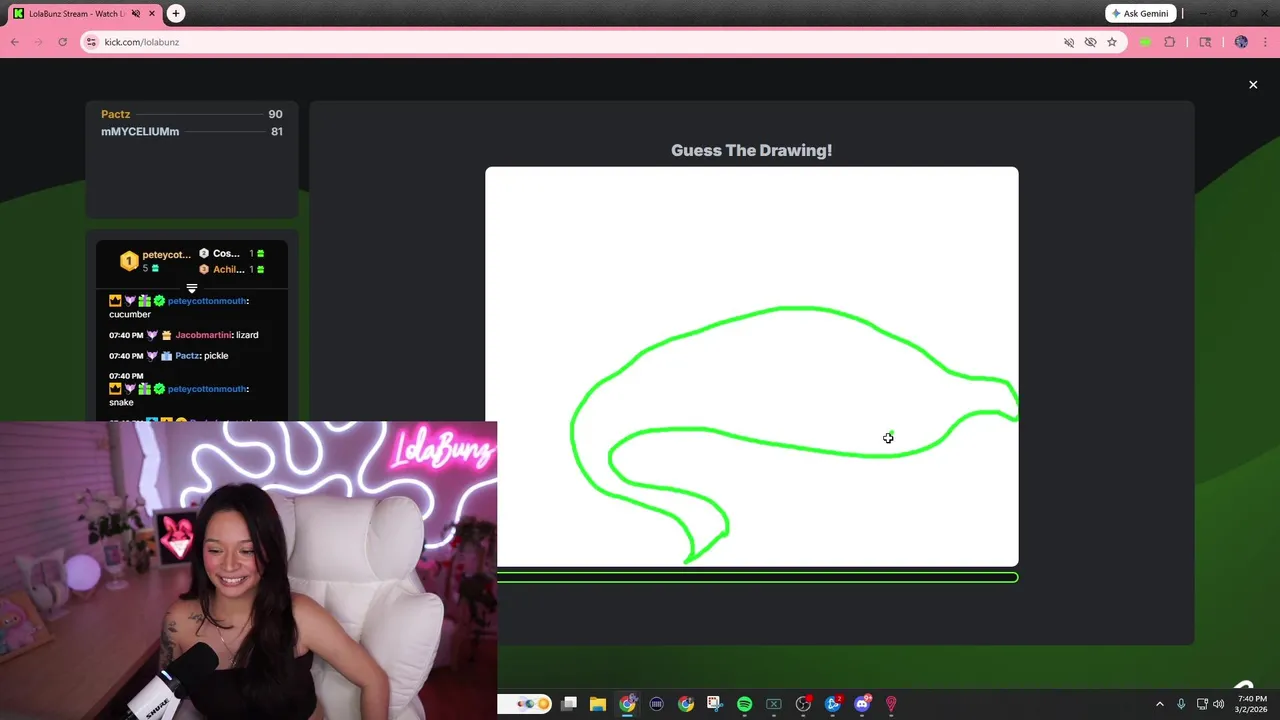Open Discord from the taskbar
This screenshot has width=1280, height=720.
(862, 704)
